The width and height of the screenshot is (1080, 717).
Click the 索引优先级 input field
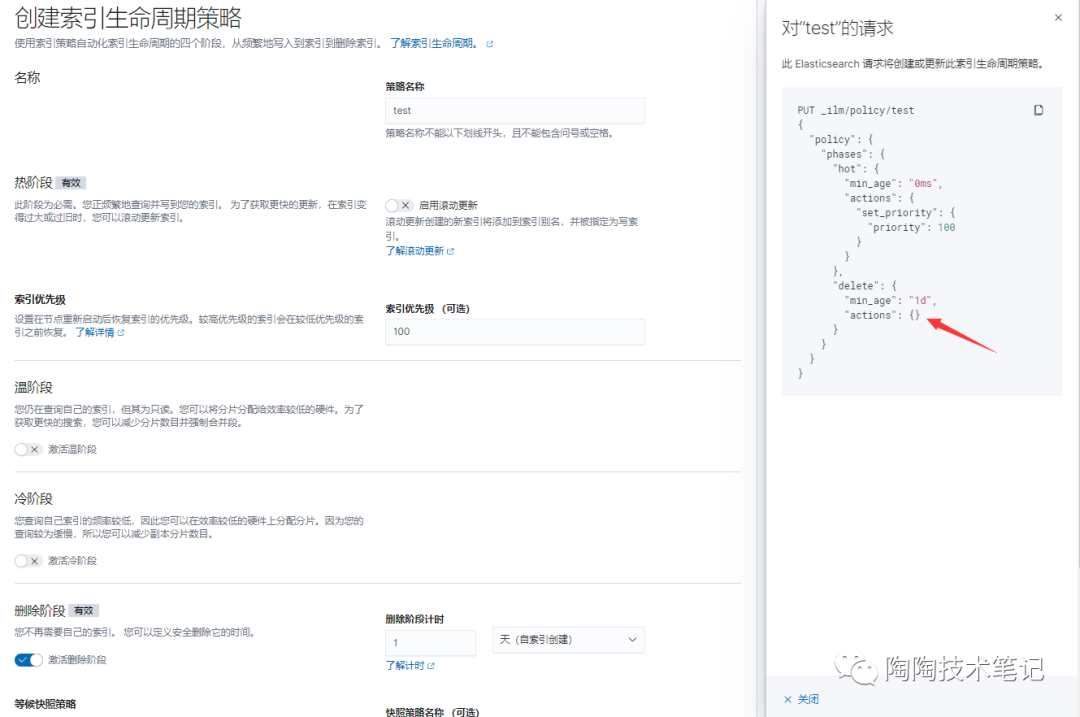[x=515, y=331]
